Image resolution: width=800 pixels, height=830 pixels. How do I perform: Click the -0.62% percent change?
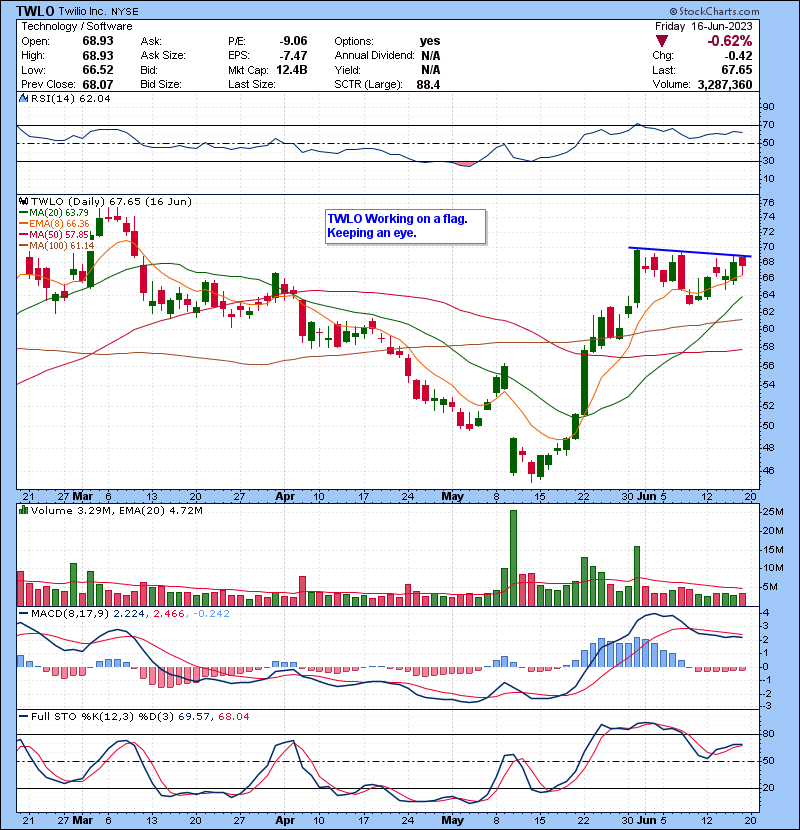point(730,41)
